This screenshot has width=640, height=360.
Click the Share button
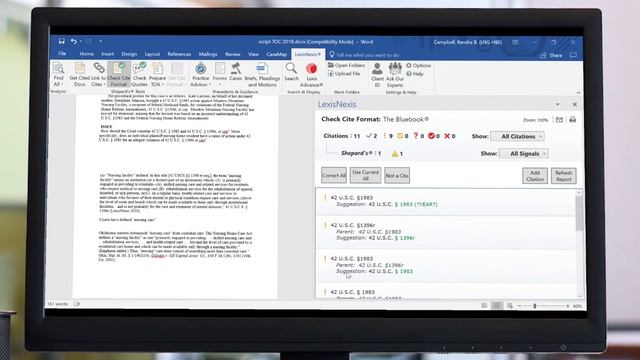tap(552, 55)
